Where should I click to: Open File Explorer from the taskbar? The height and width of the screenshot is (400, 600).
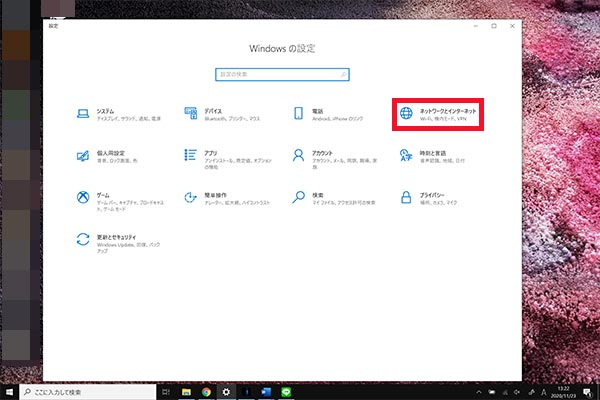(x=186, y=392)
